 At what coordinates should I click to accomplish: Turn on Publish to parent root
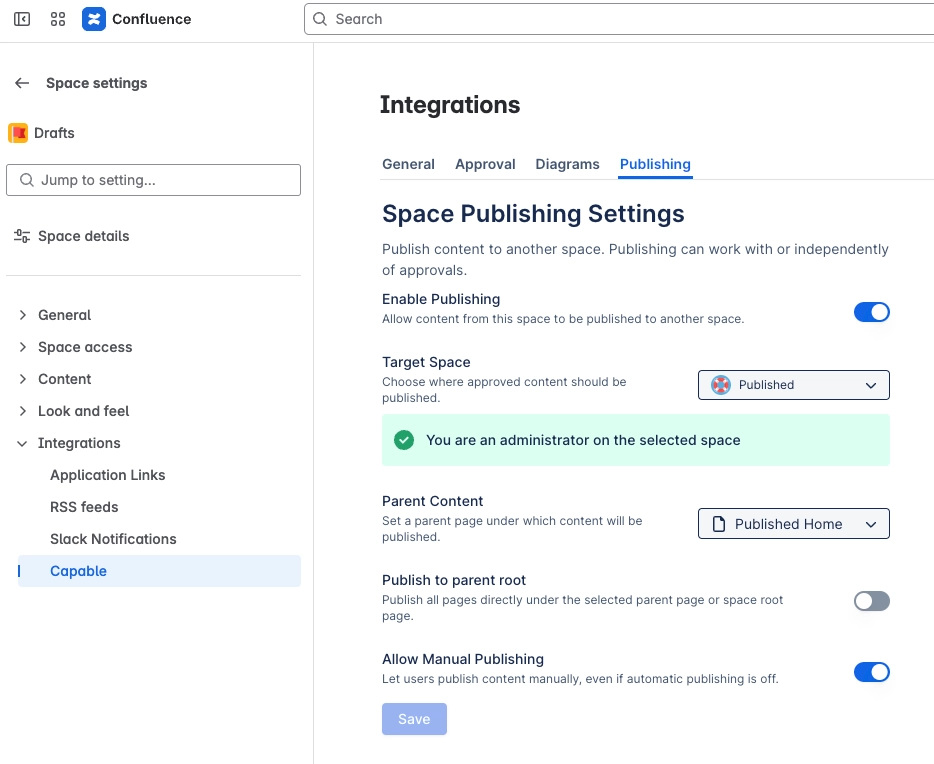[x=871, y=601]
